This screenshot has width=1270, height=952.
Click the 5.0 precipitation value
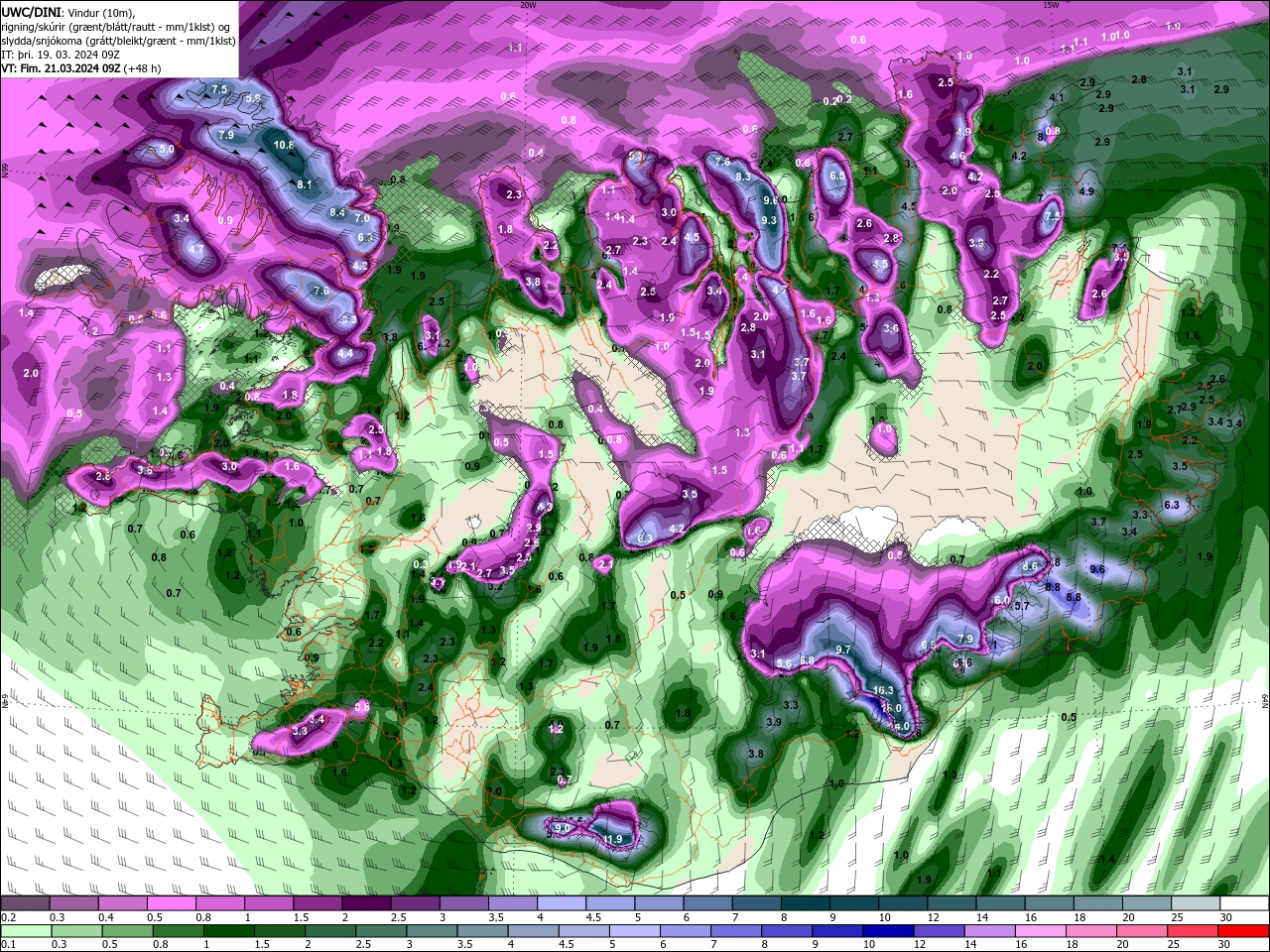[167, 150]
